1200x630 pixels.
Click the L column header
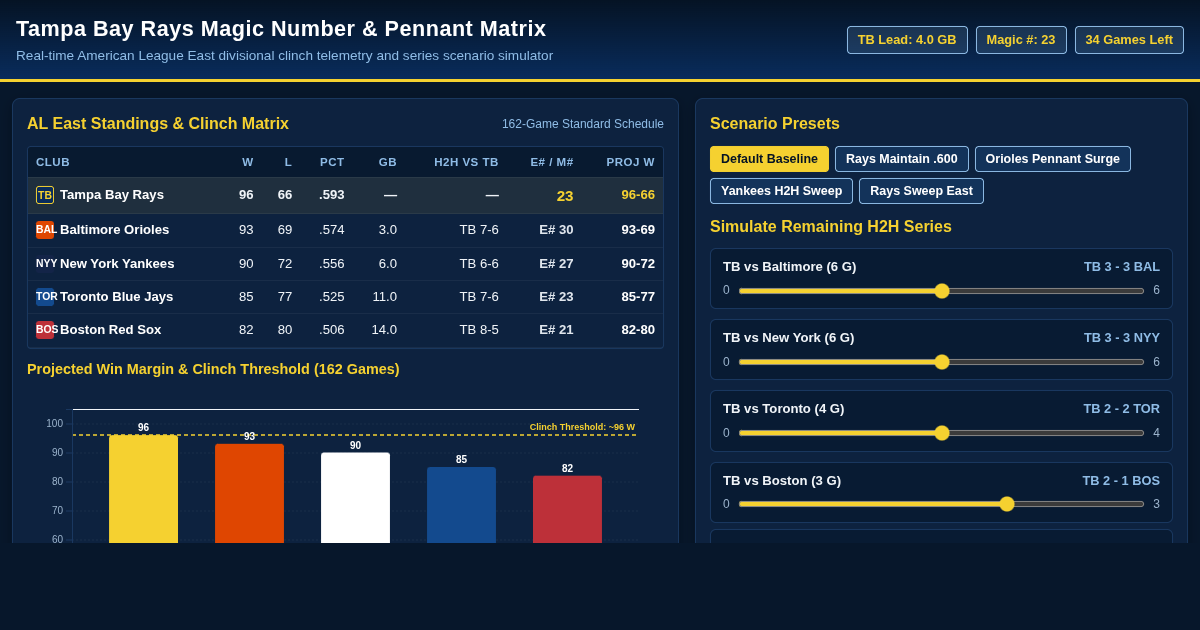(x=288, y=162)
